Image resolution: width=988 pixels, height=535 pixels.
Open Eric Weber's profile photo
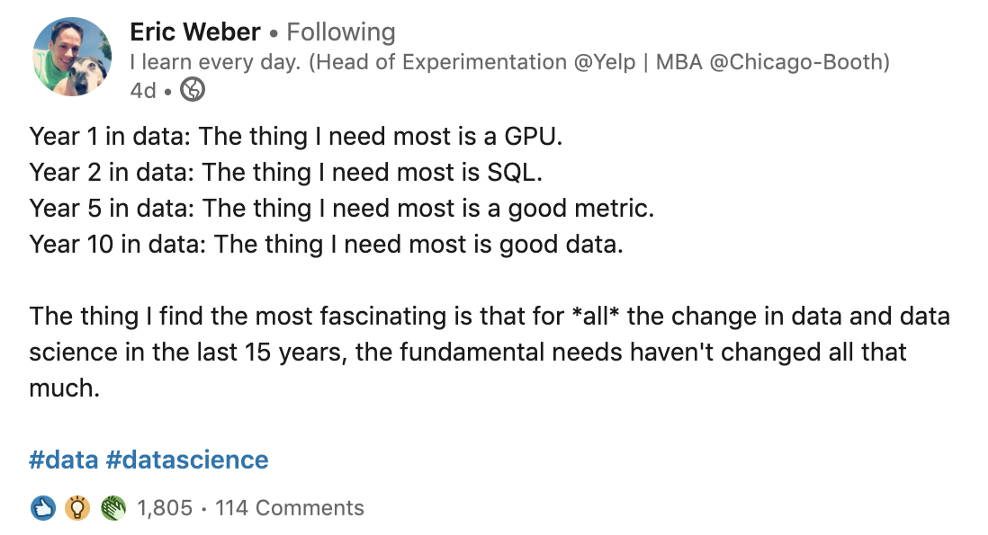[72, 57]
